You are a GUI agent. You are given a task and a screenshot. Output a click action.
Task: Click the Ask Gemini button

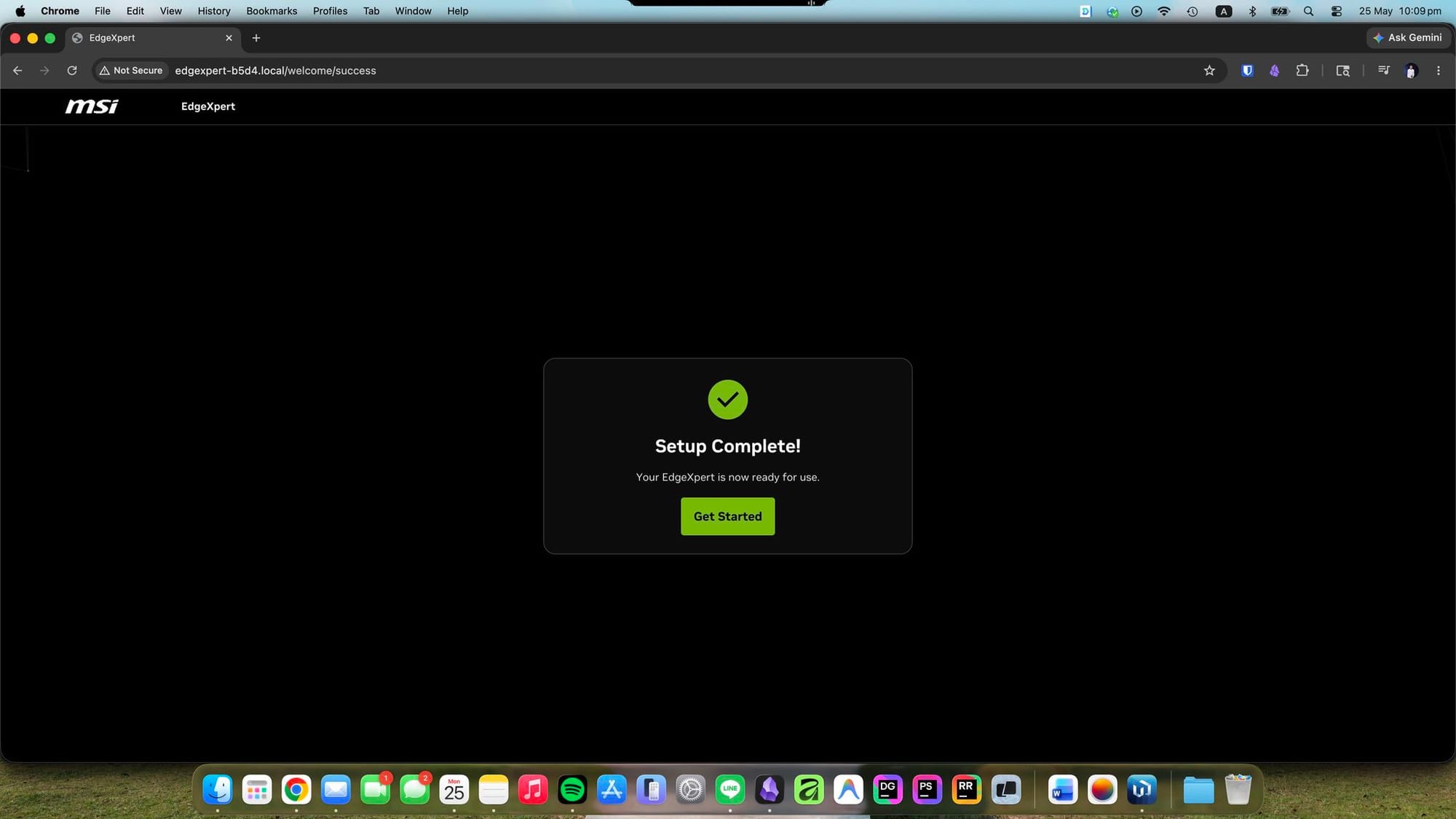[1407, 38]
